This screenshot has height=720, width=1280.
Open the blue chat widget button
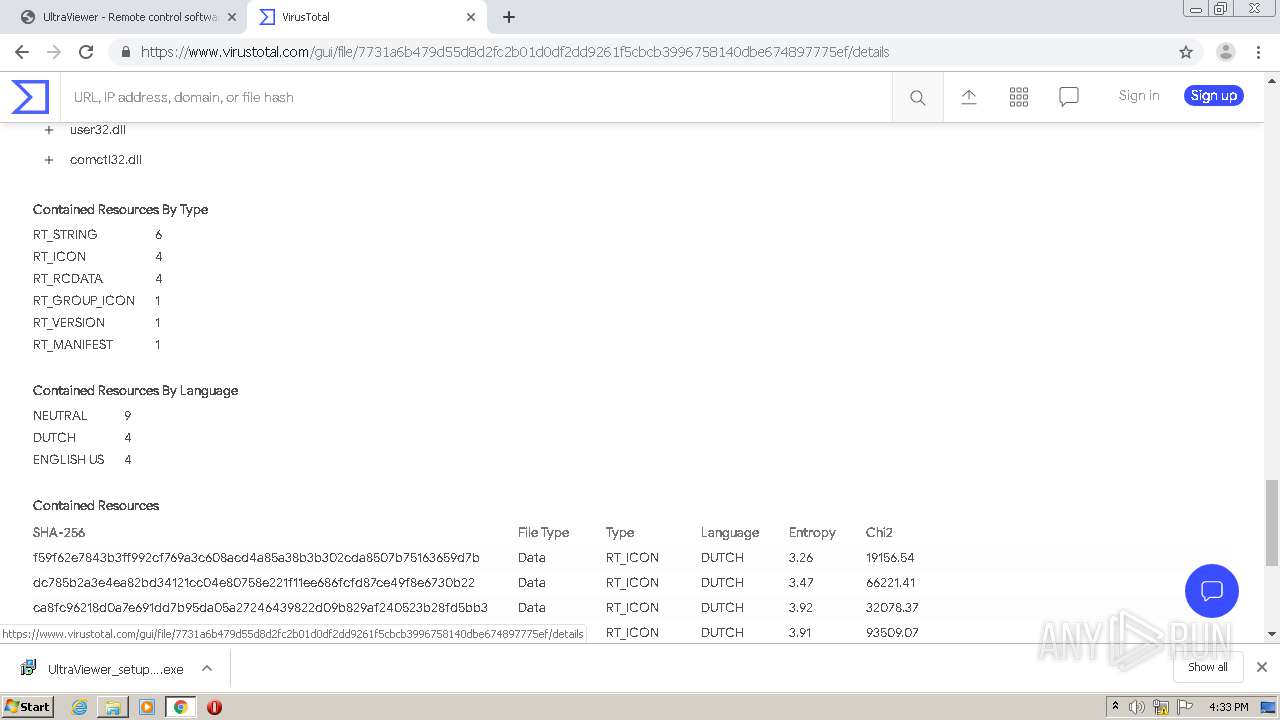[1212, 590]
